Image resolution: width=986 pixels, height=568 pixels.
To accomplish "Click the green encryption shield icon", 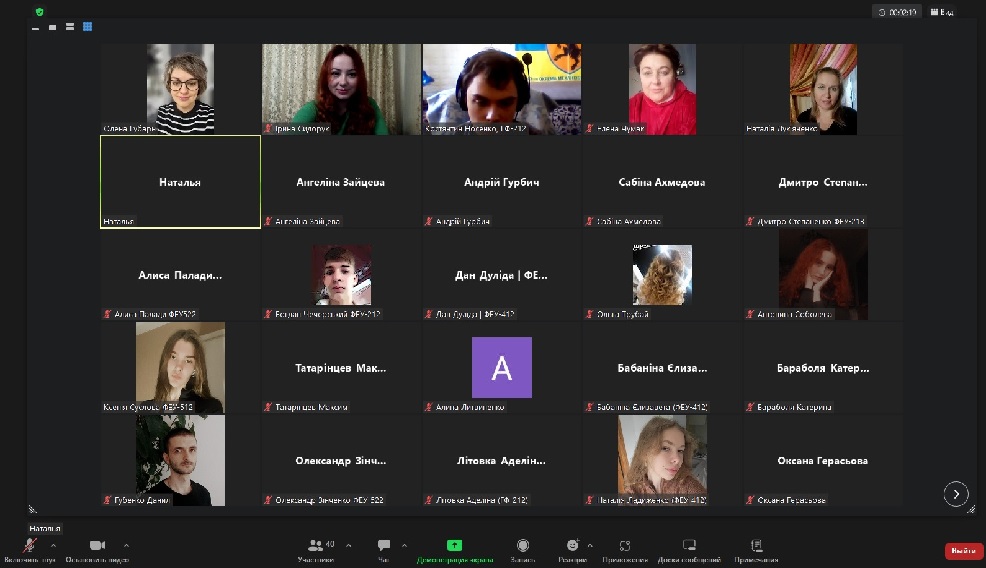I will pyautogui.click(x=39, y=12).
